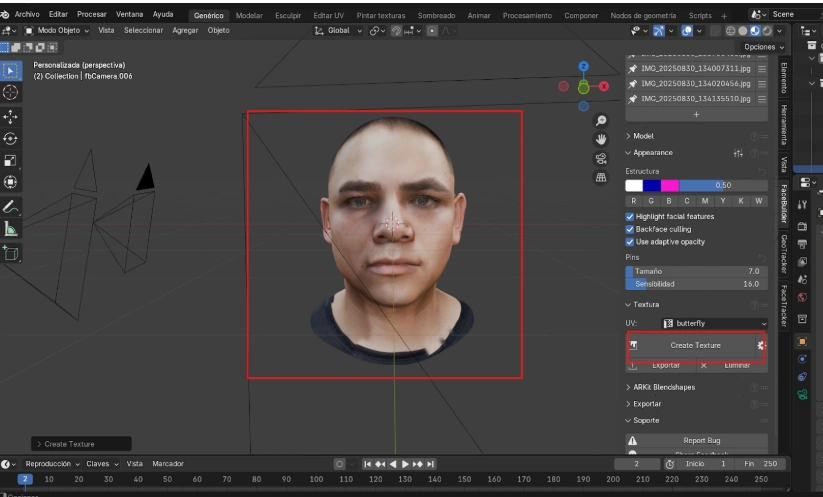Click the pin icon for IMG_20250830_134007311.jpg
This screenshot has height=497, width=823.
[632, 68]
